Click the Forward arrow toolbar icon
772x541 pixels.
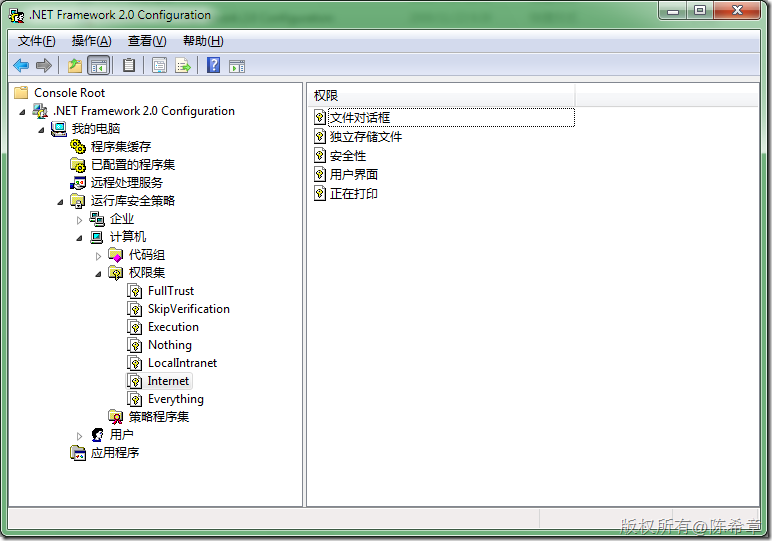pos(44,65)
